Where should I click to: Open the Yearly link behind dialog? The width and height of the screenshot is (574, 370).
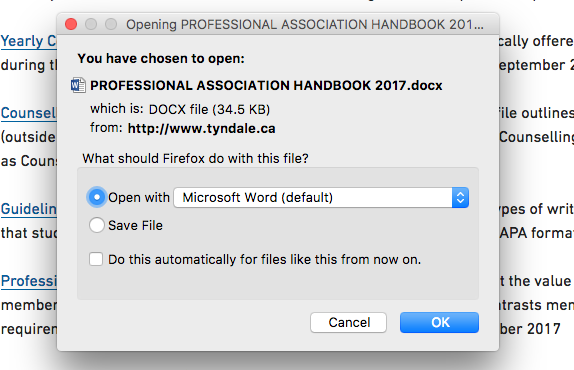[29, 41]
